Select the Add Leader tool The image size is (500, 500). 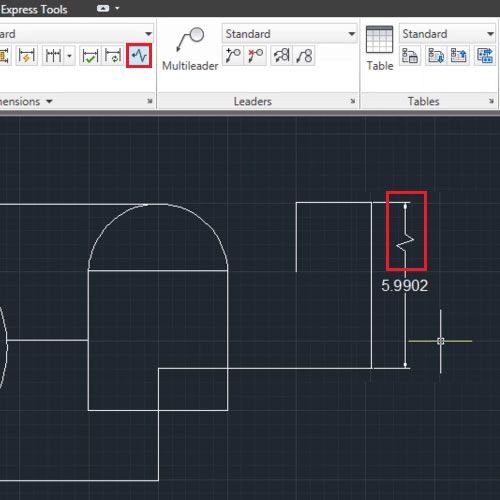click(233, 55)
